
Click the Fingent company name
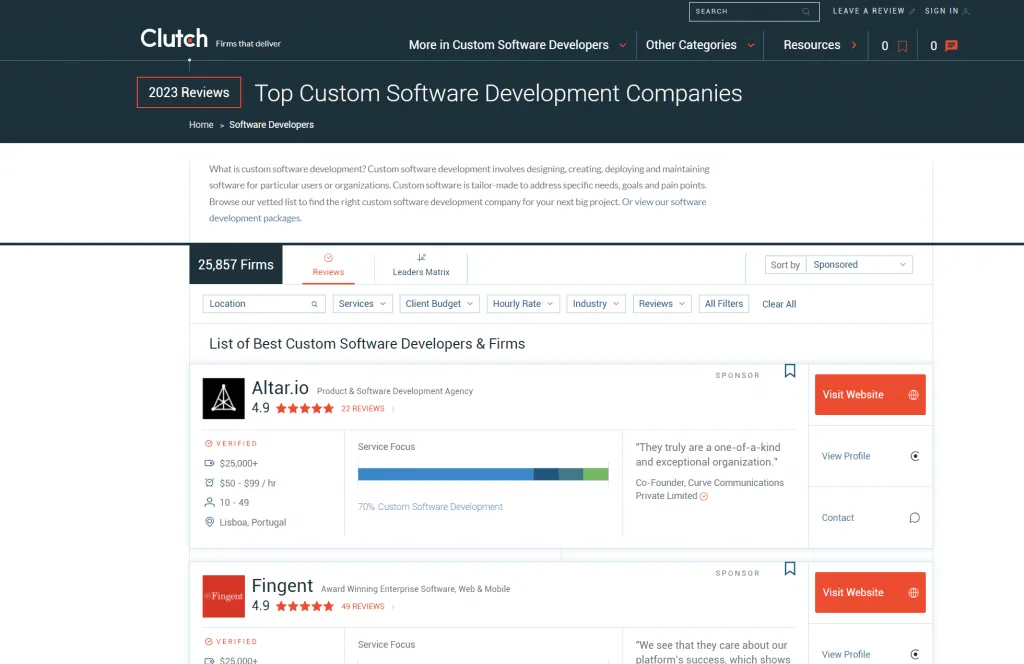282,586
